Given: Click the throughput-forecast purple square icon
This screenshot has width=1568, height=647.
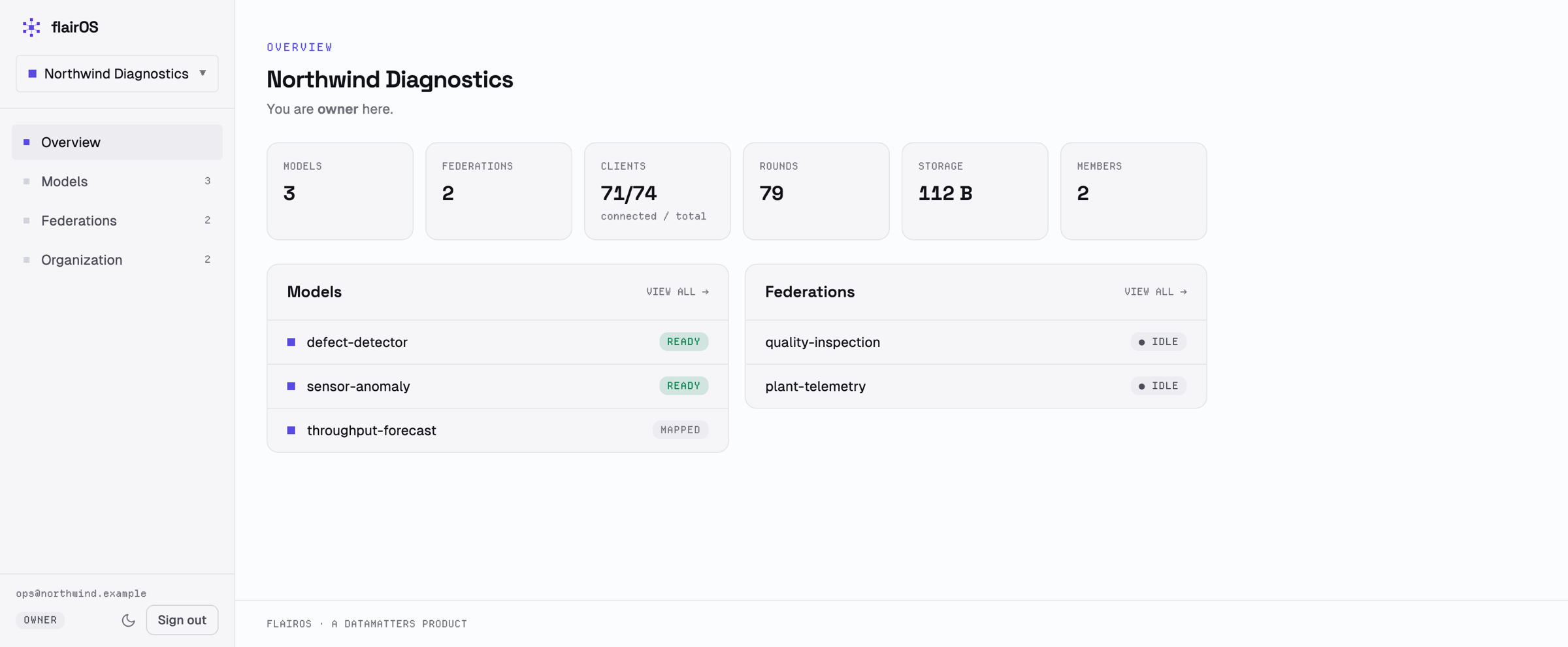Looking at the screenshot, I should 291,430.
